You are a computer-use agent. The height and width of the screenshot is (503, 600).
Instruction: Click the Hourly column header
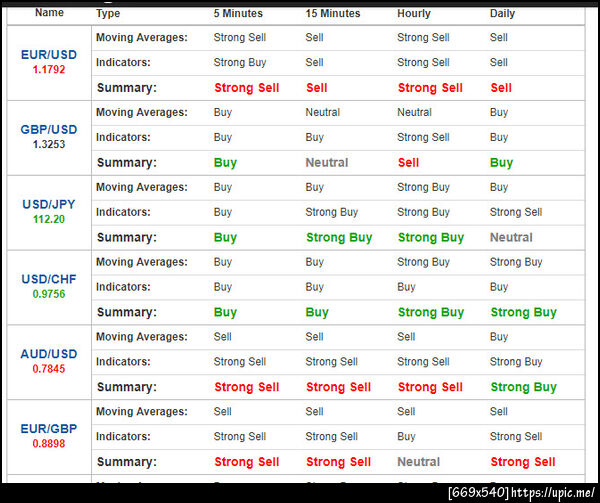414,14
